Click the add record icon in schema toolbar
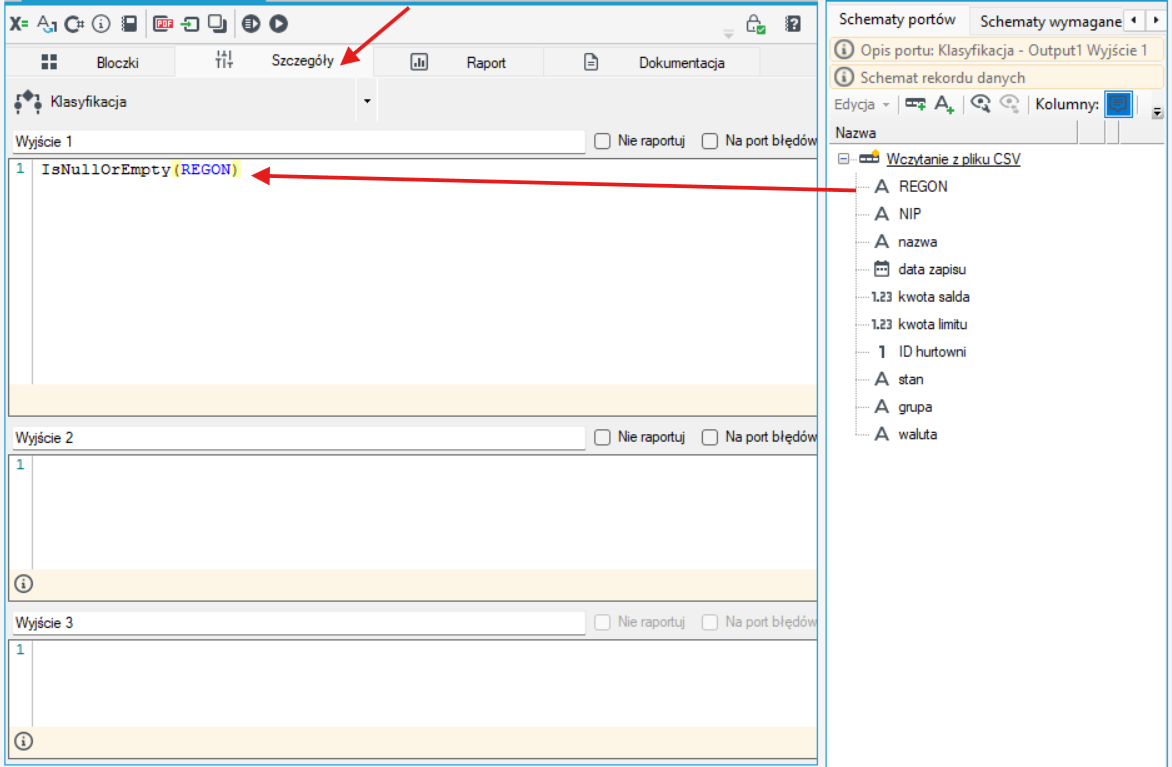This screenshot has width=1172, height=767. point(916,104)
